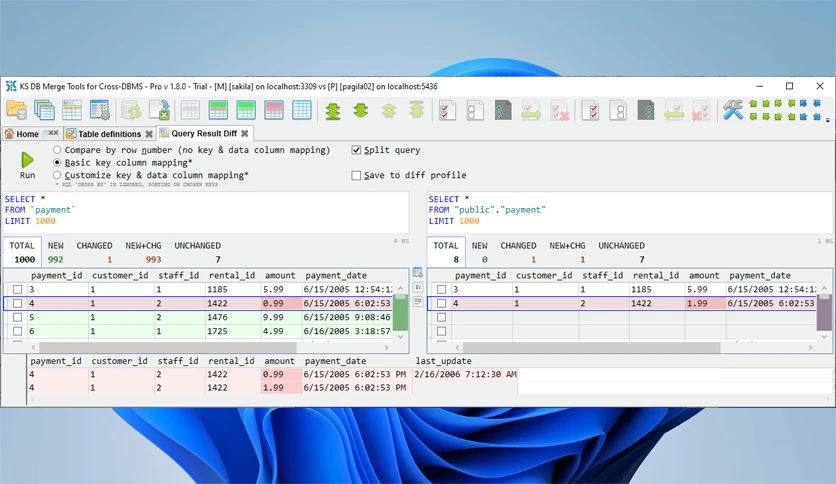Sort left grid by customer_id column header
Viewport: 836px width, 484px height.
pyautogui.click(x=120, y=275)
